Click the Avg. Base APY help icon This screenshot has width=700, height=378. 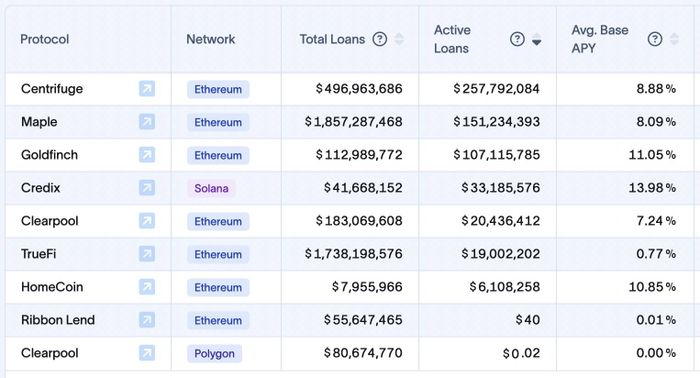coord(655,39)
